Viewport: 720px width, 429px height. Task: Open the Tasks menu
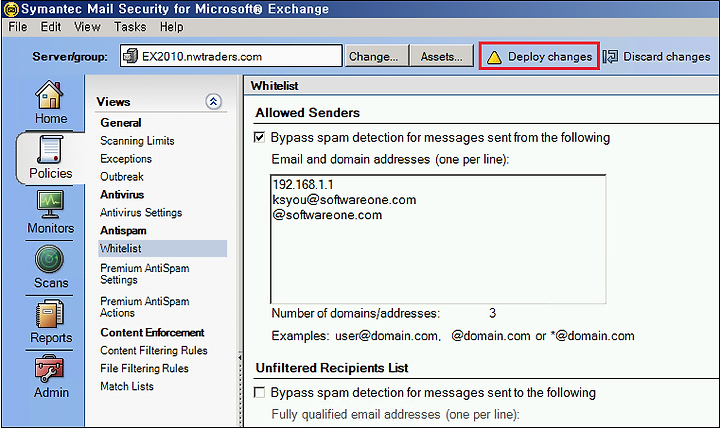tap(130, 27)
